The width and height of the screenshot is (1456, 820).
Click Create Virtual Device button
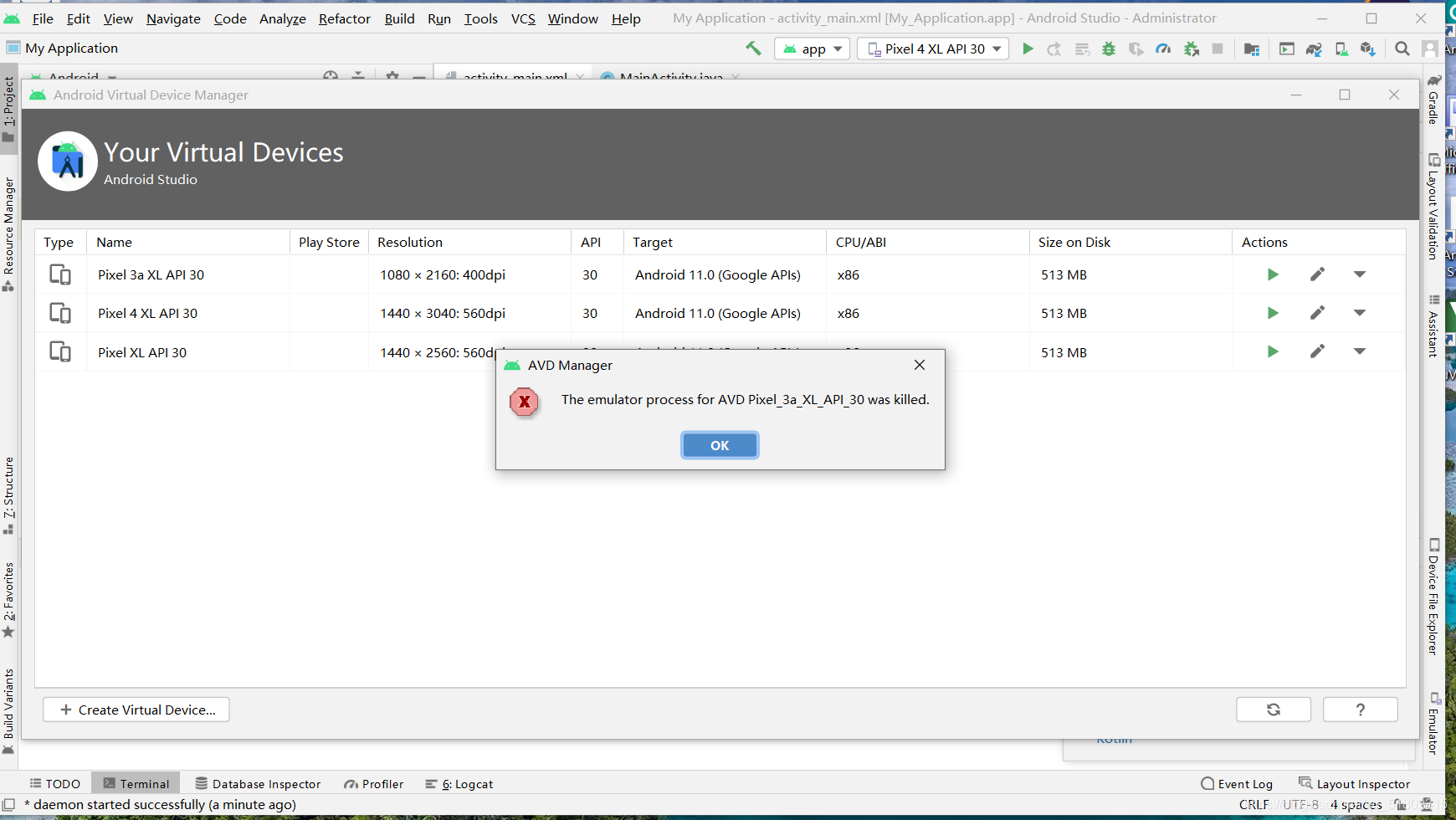coord(136,710)
